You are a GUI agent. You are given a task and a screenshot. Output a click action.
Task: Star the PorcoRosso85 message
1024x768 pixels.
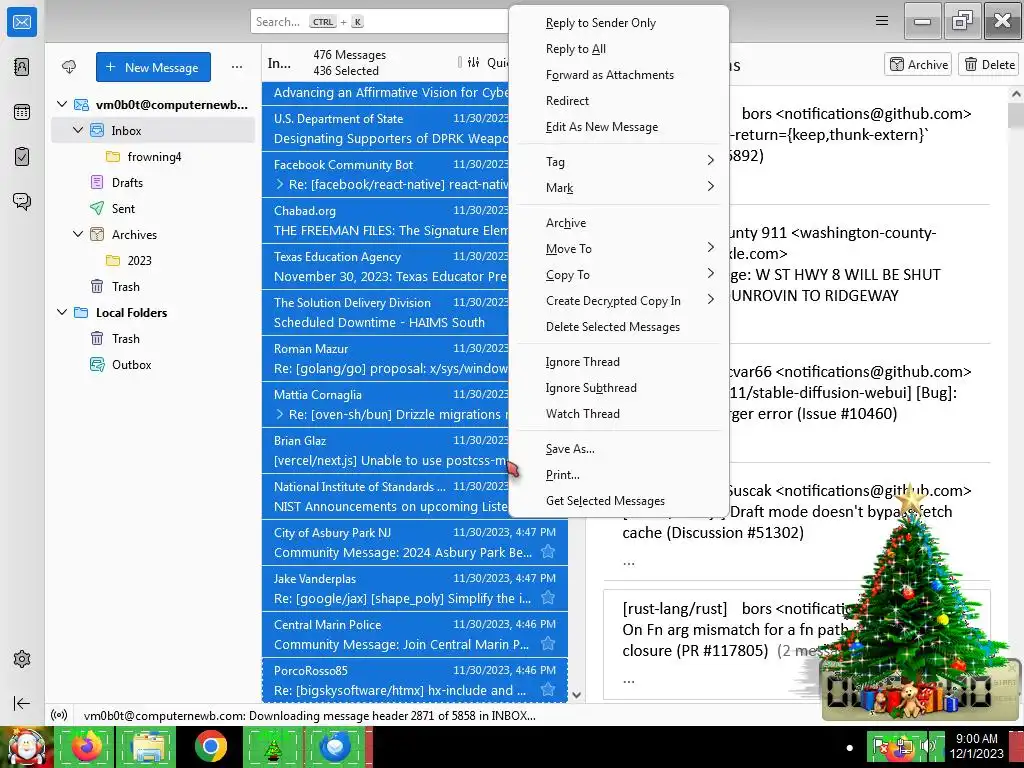click(x=548, y=690)
